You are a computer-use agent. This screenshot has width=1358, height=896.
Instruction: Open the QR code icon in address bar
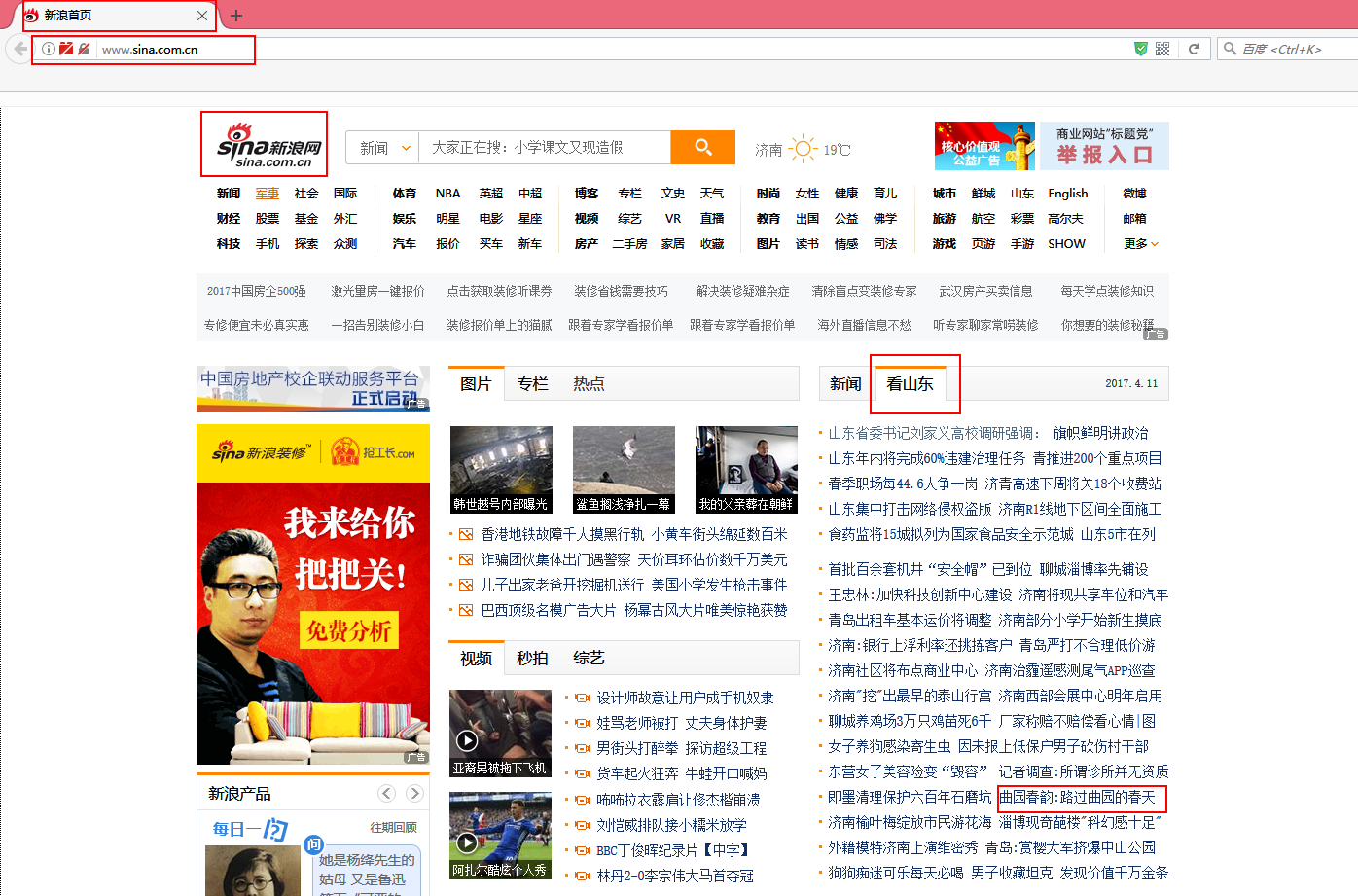(x=1162, y=49)
